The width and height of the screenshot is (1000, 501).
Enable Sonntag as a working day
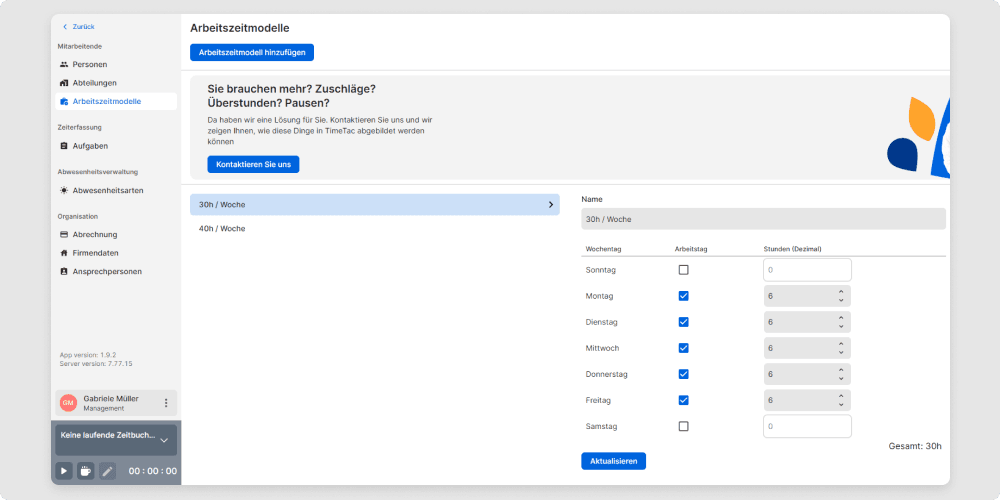coord(684,270)
